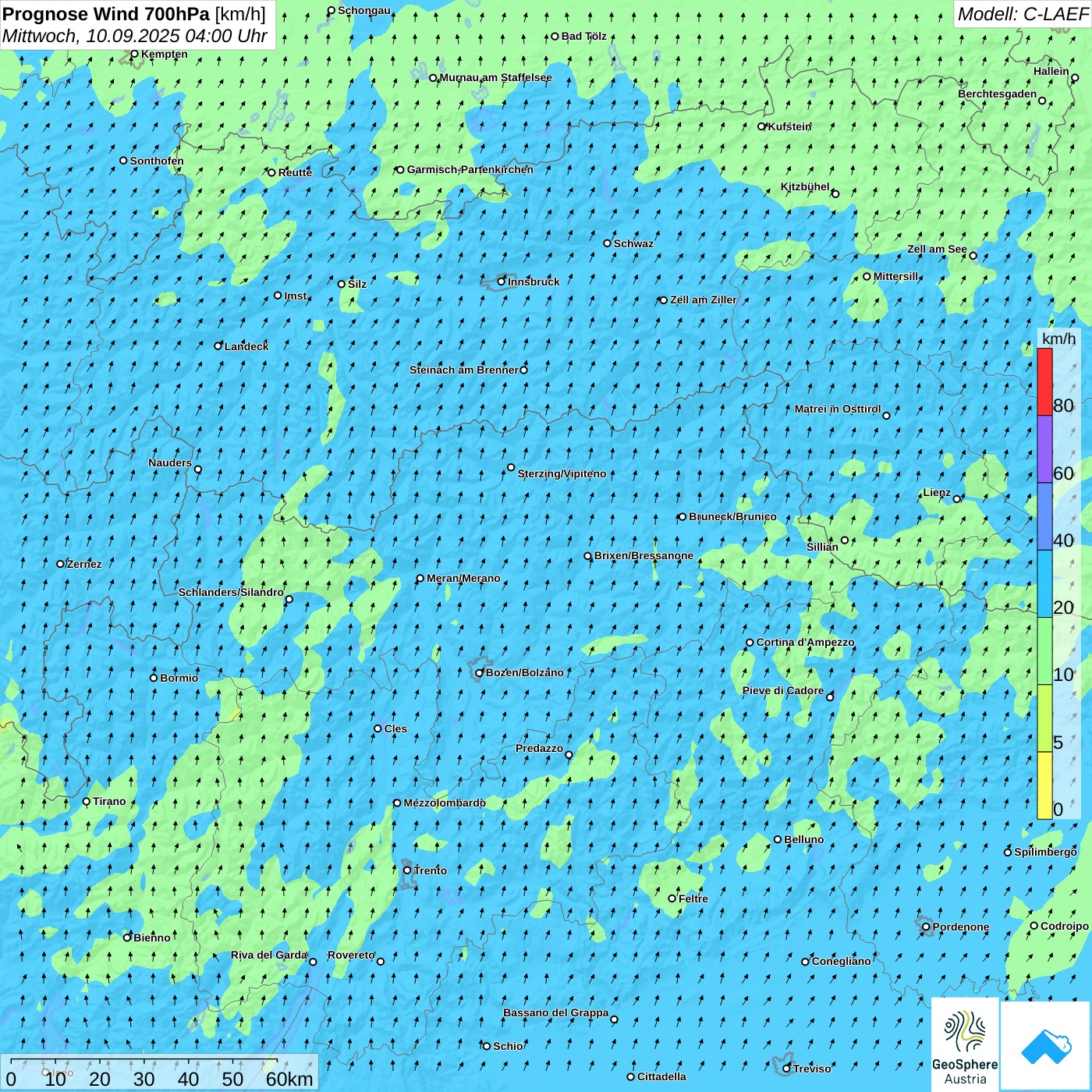Select the Trento city label
1092x1092 pixels.
click(x=431, y=870)
